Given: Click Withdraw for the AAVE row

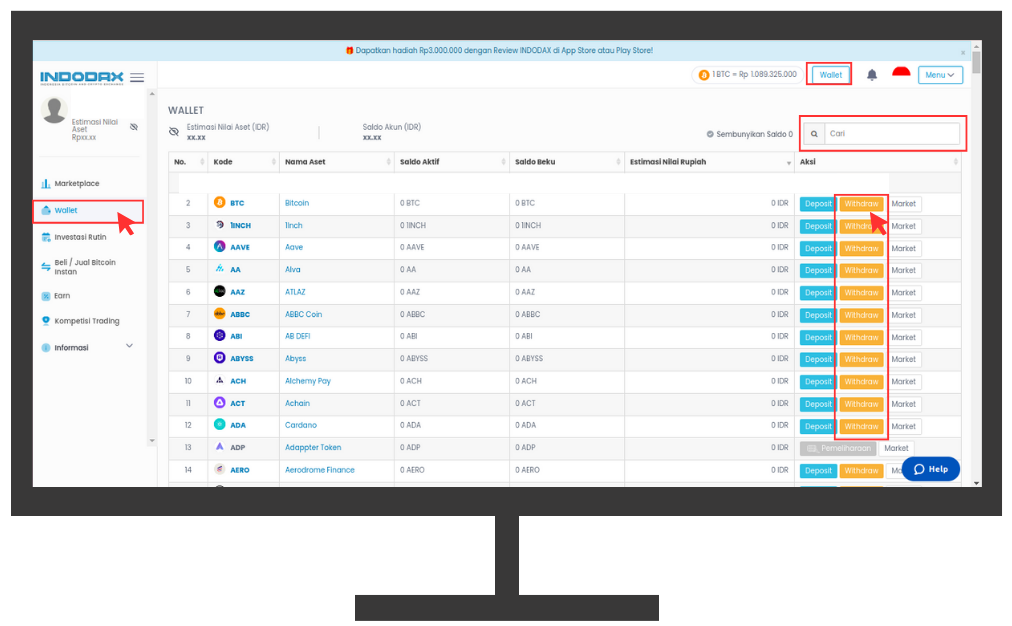Looking at the screenshot, I should [861, 248].
